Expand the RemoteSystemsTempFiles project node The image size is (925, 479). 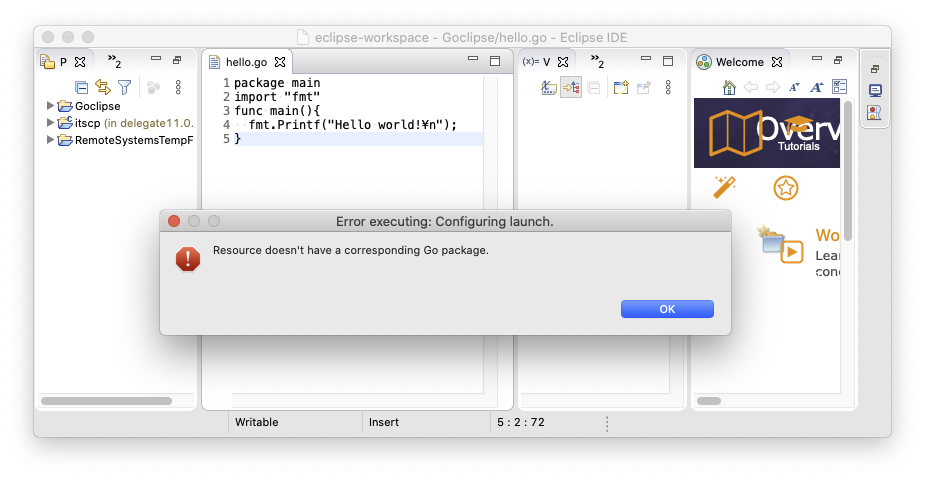pyautogui.click(x=50, y=140)
